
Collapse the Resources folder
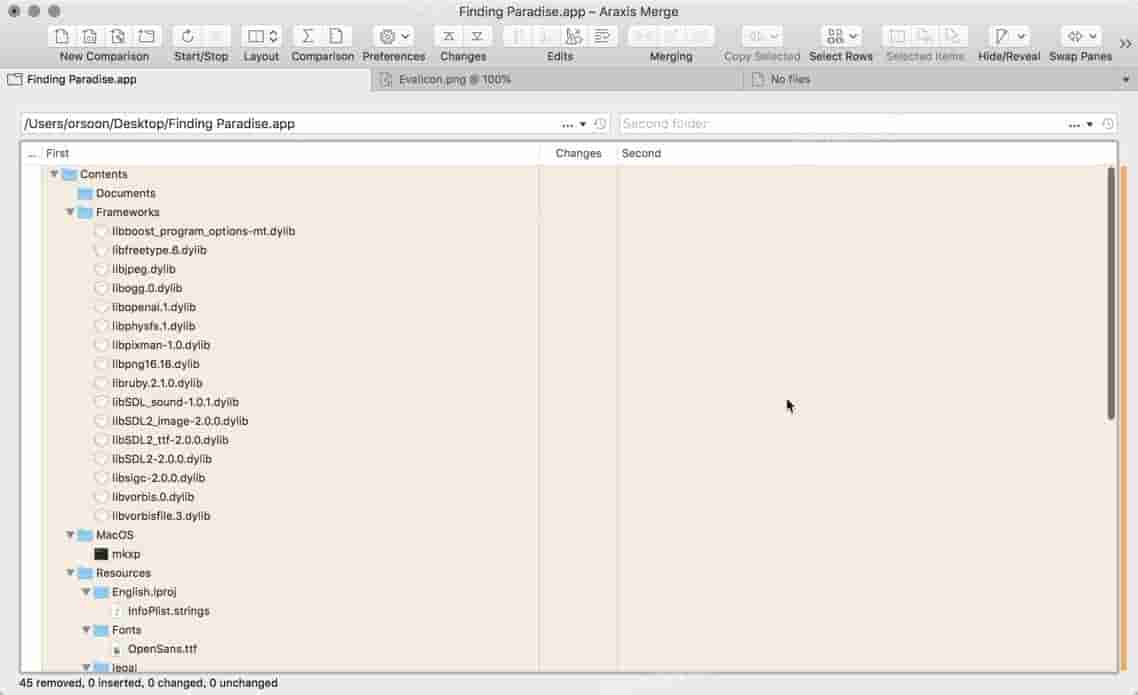tap(70, 573)
